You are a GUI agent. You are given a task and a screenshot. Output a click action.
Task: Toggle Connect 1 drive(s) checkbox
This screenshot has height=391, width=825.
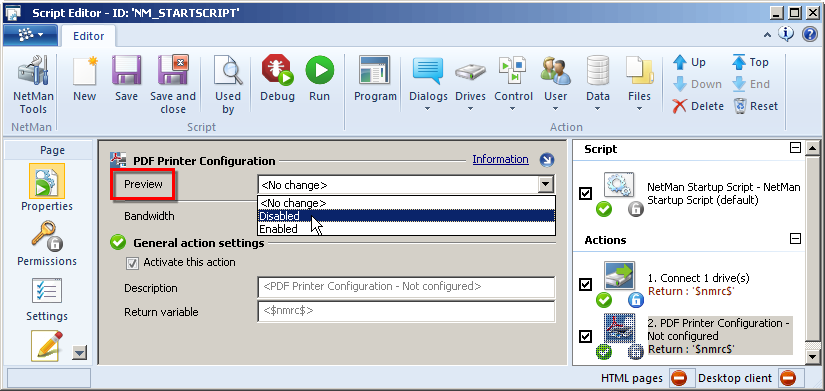tap(585, 285)
